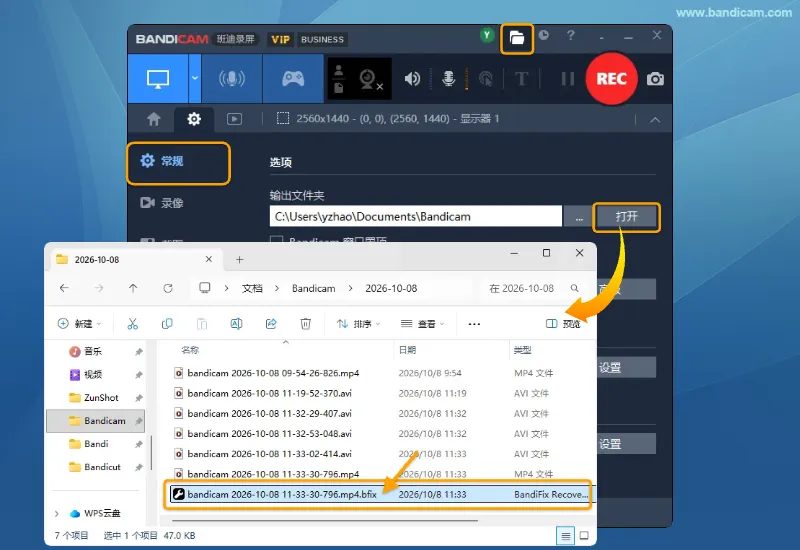Switch to details view icon in status bar
Viewport: 800px width, 550px height.
[x=565, y=536]
